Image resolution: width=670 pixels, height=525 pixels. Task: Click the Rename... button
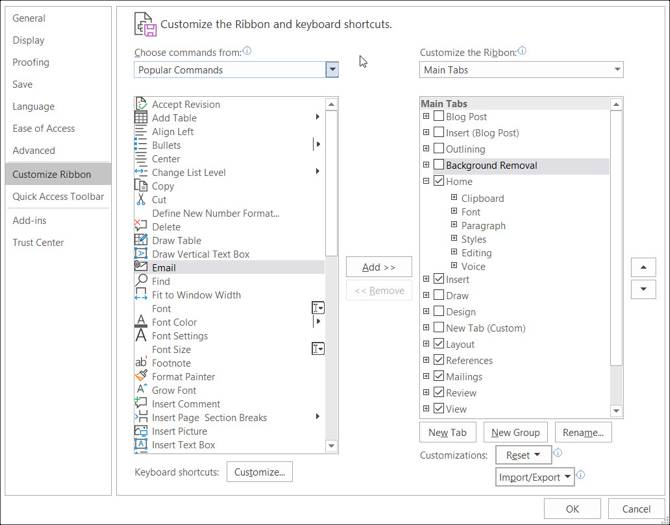point(583,432)
